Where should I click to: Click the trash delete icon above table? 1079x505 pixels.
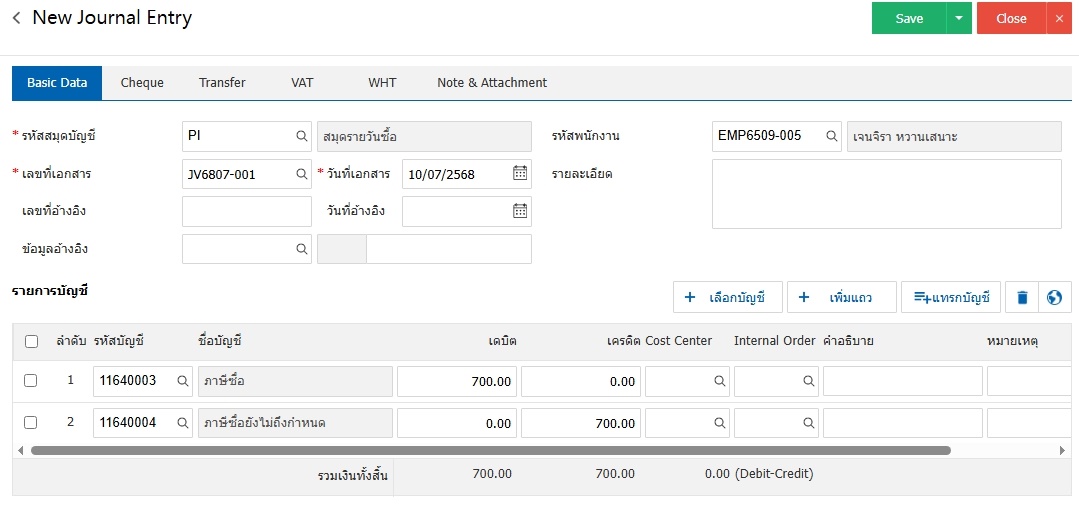(x=1021, y=297)
